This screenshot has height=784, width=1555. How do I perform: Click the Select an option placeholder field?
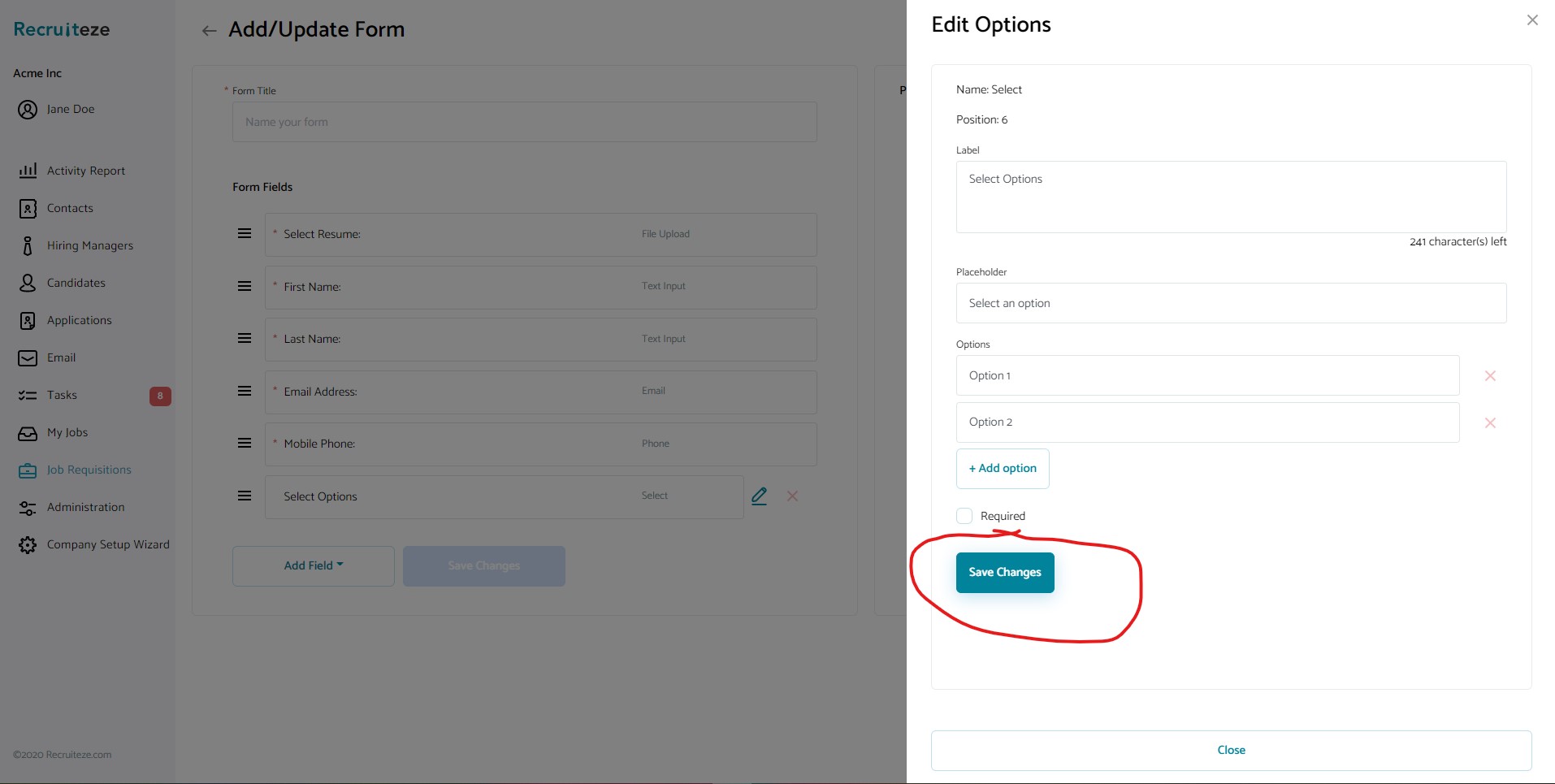click(x=1230, y=303)
